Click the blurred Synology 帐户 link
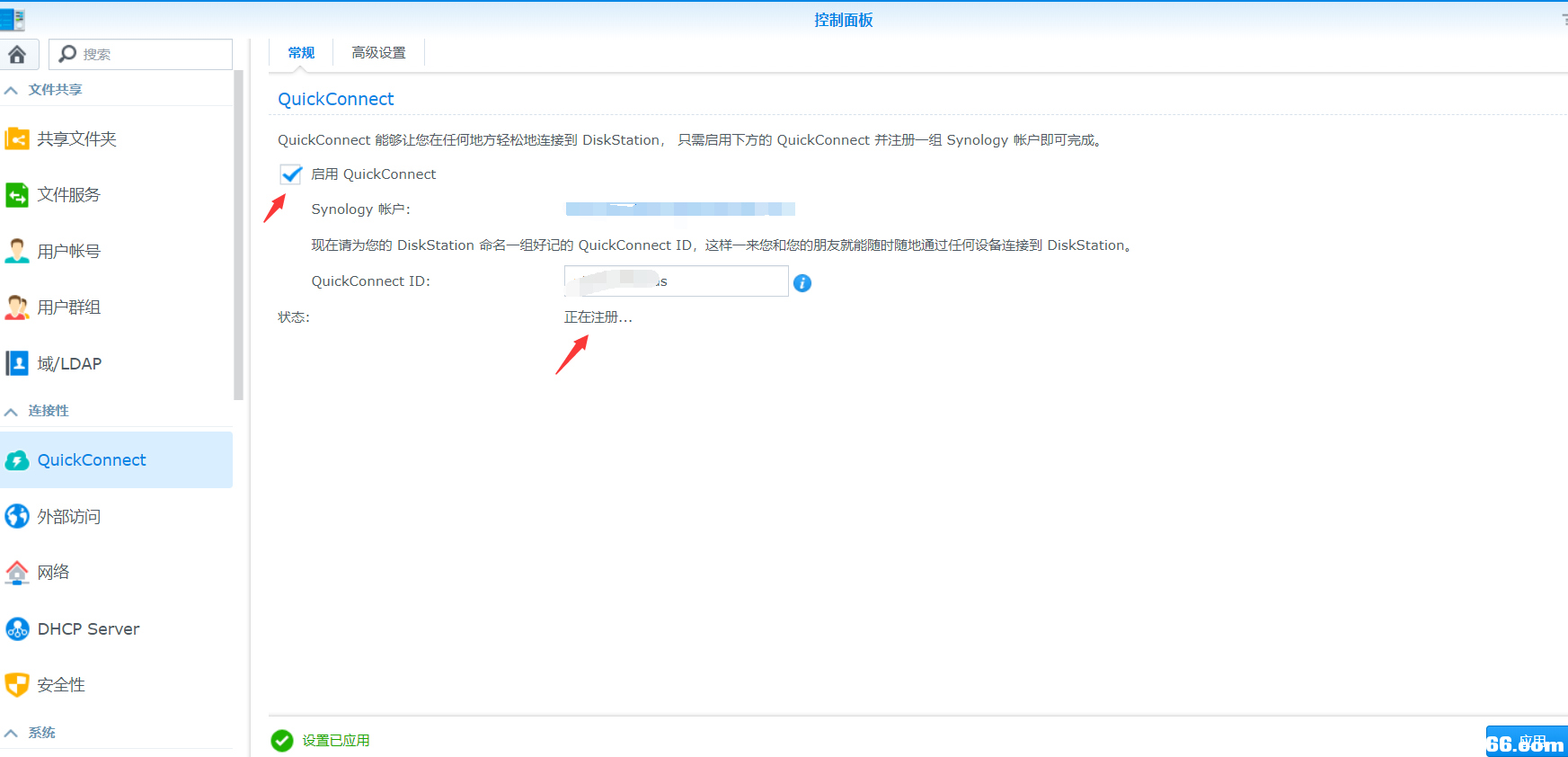The width and height of the screenshot is (1568, 757). click(x=680, y=209)
